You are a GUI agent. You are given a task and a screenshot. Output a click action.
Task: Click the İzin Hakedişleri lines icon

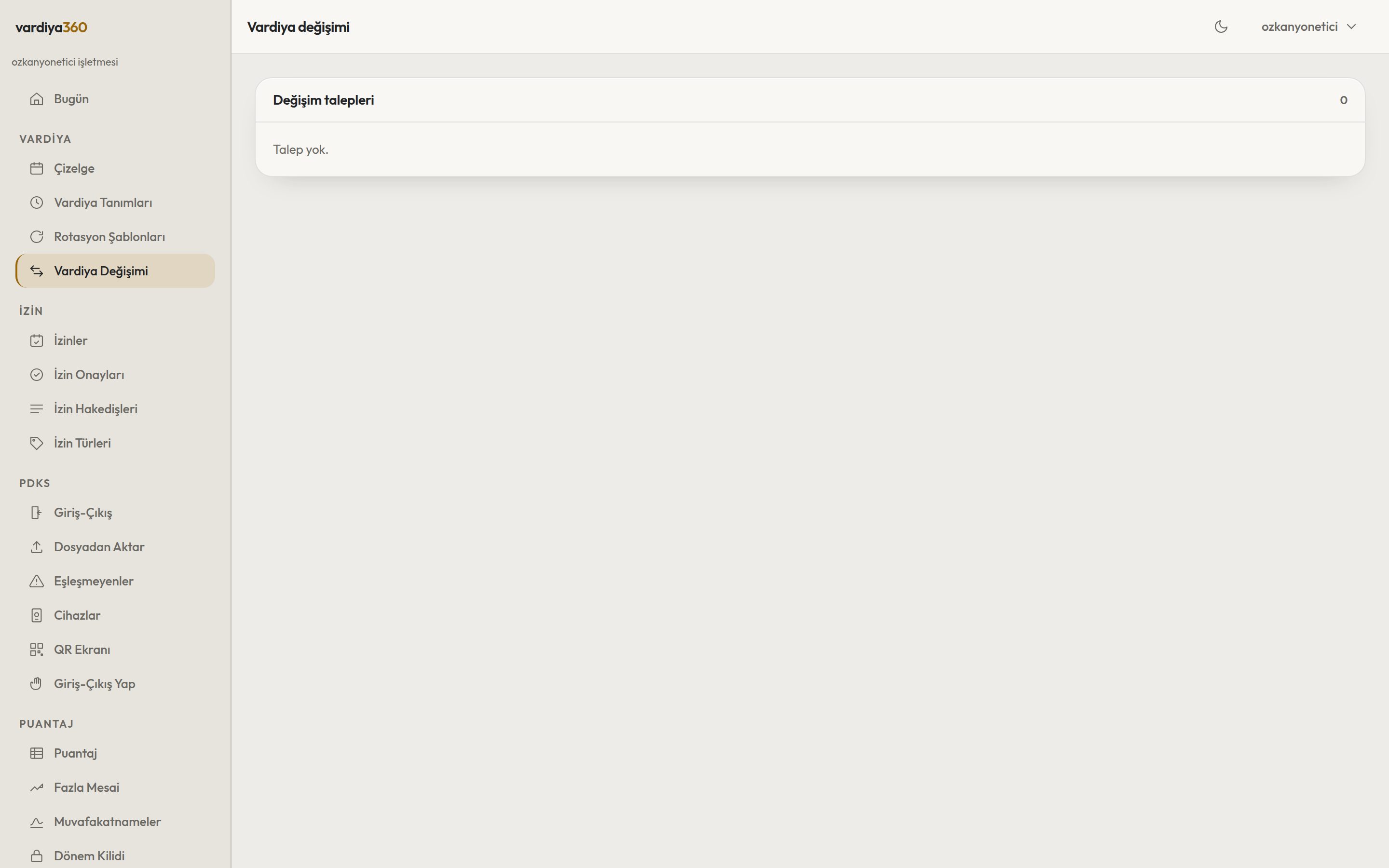point(37,409)
